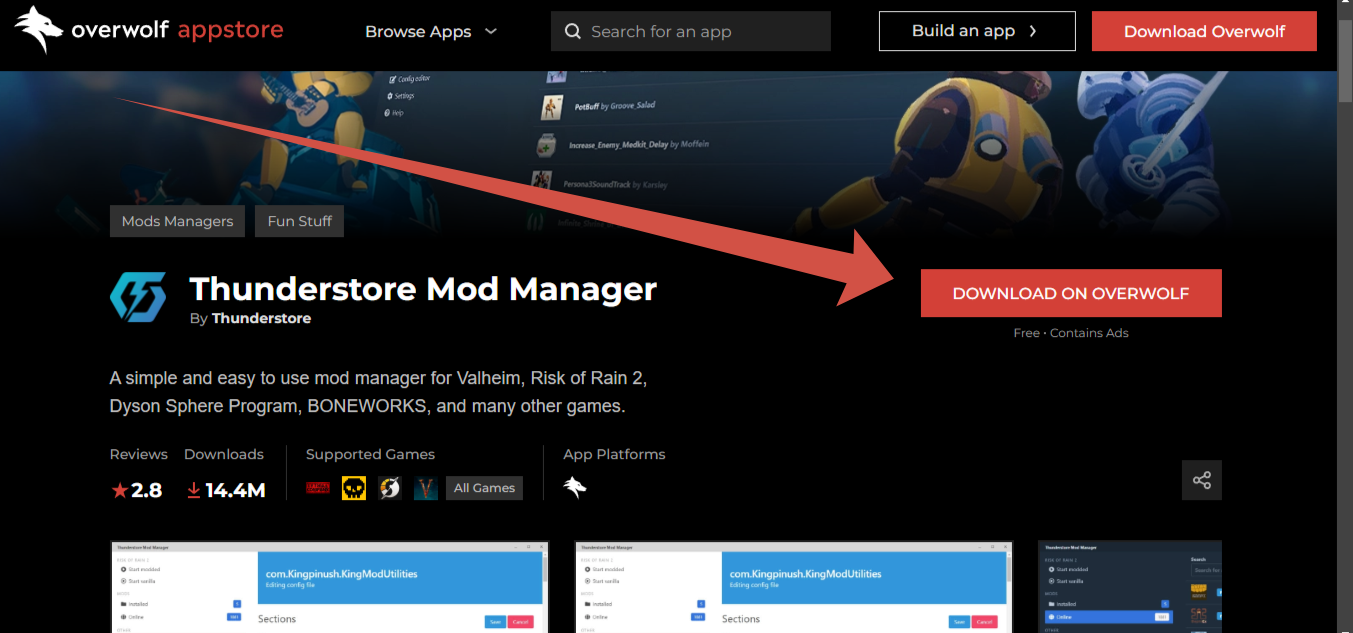This screenshot has width=1353, height=633.
Task: Click the share icon button
Action: [x=1202, y=480]
